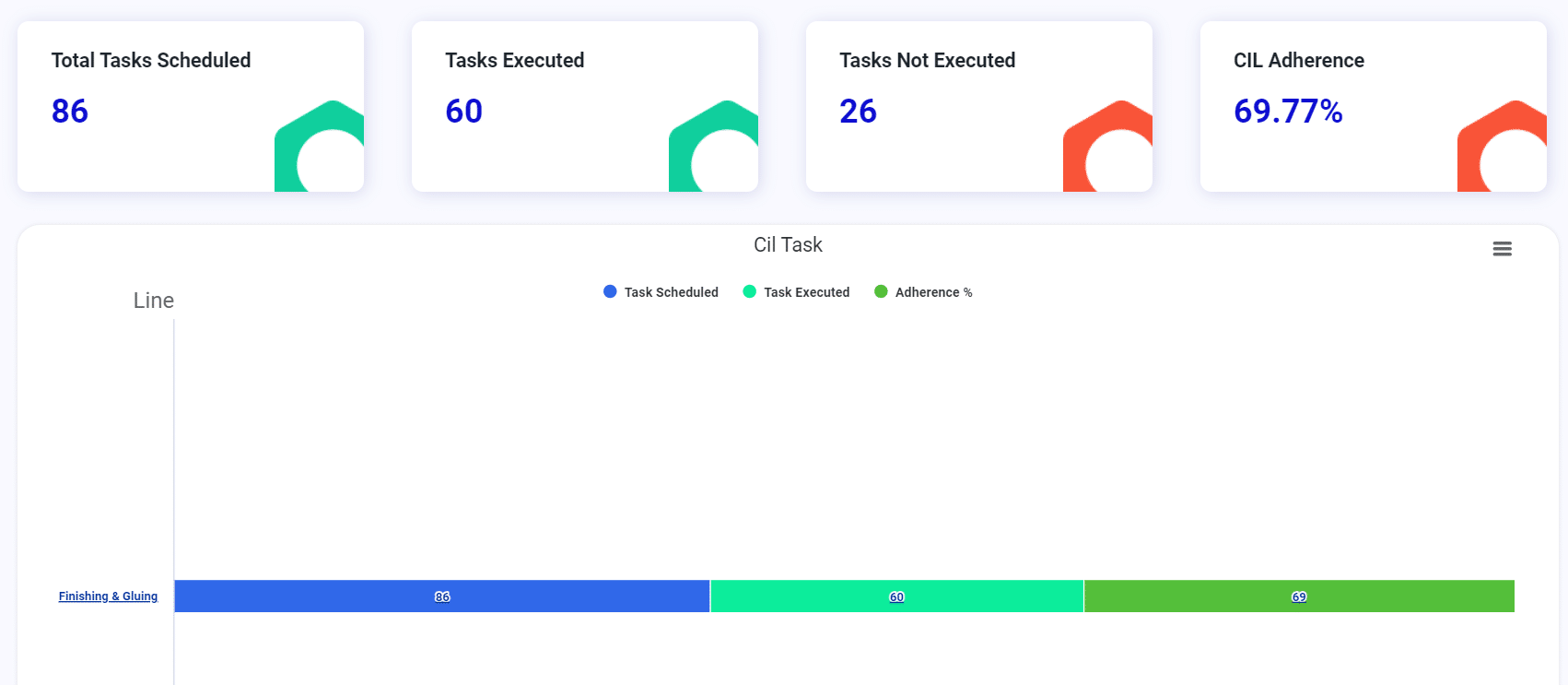
Task: Select the Tasks Executed card heading
Action: pyautogui.click(x=514, y=61)
